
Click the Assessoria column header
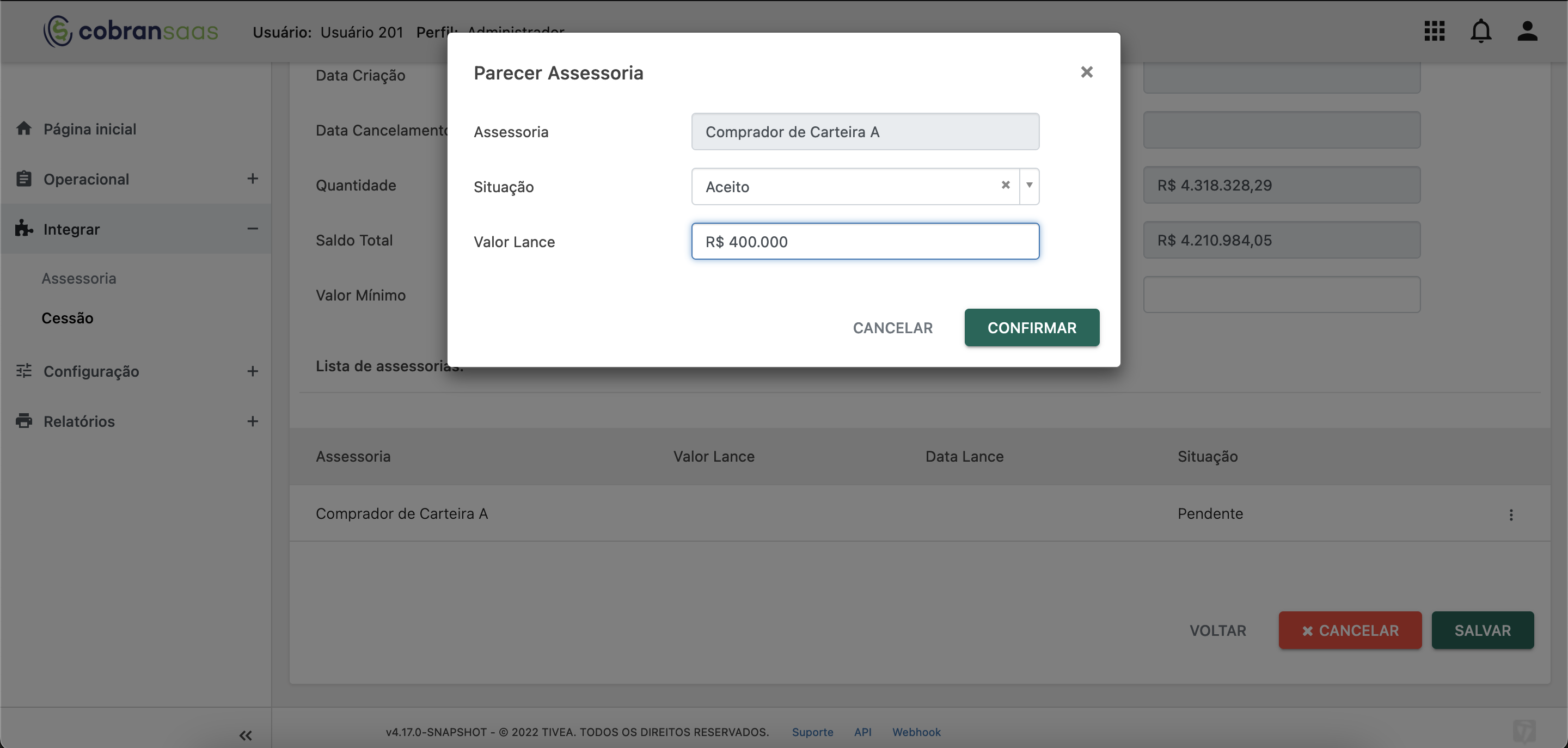click(x=353, y=456)
